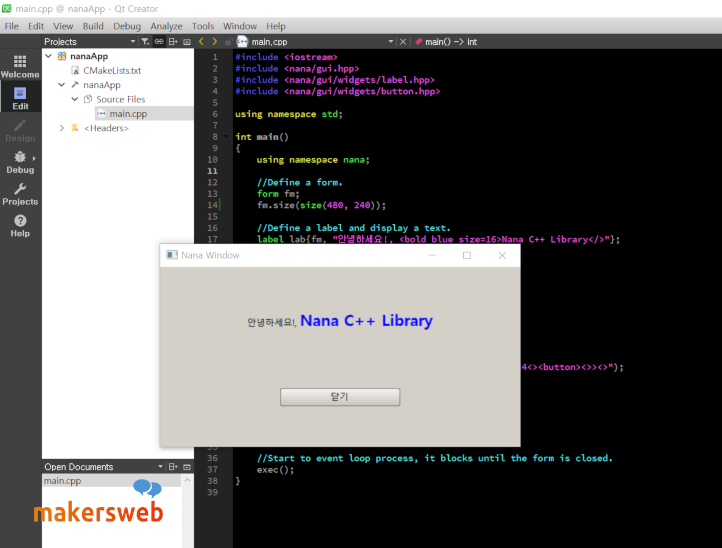Select main.cpp in Open Documents list
The height and width of the screenshot is (548, 722).
click(x=62, y=481)
